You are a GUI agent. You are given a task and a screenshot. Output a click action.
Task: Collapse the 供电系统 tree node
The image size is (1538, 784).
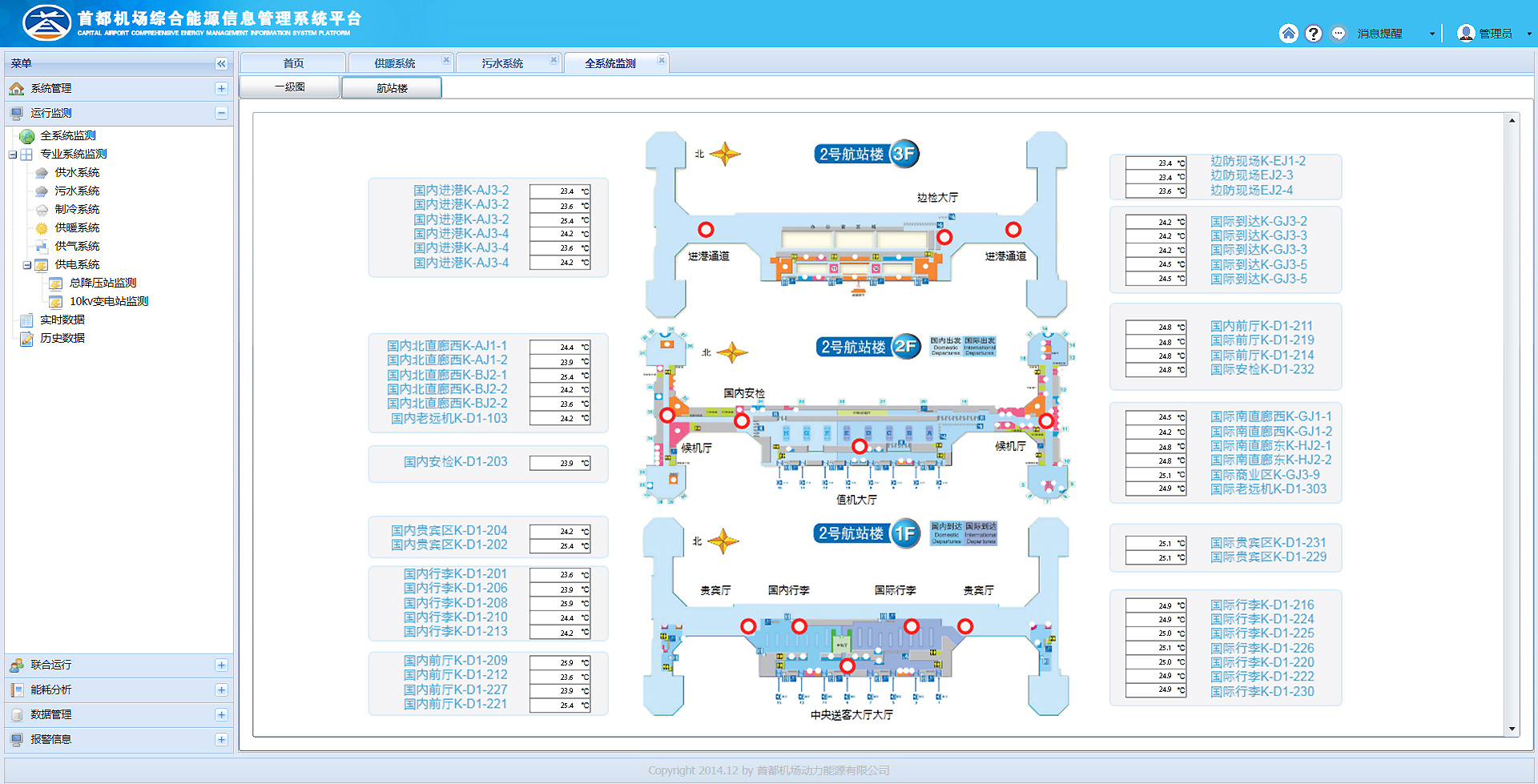point(27,265)
